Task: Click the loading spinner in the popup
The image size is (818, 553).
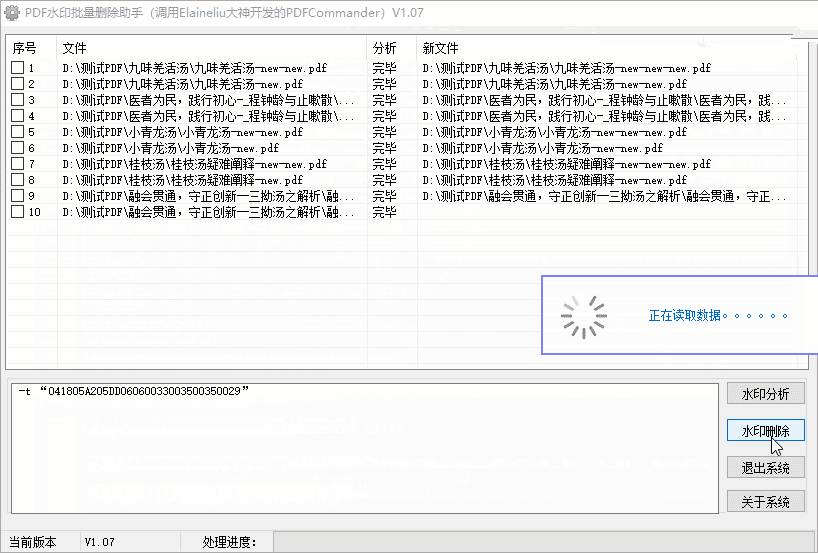Action: 583,315
